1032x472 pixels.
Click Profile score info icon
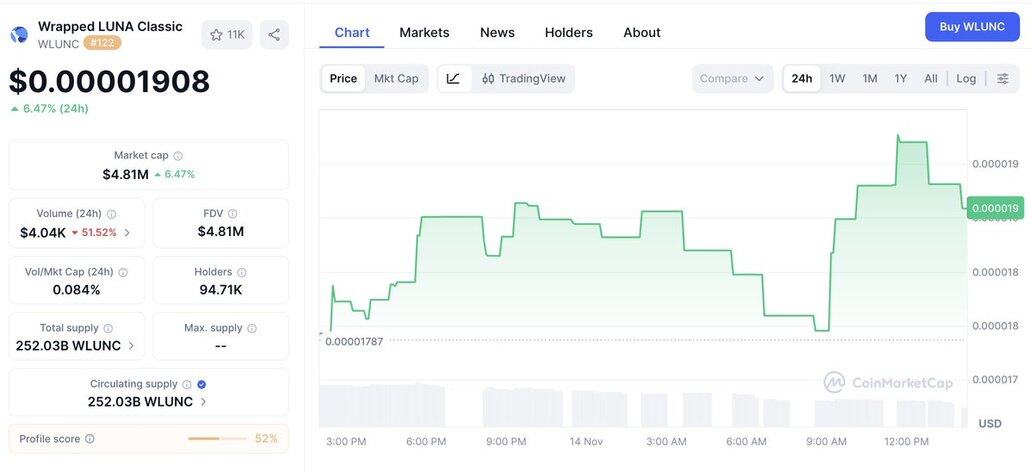coord(90,439)
